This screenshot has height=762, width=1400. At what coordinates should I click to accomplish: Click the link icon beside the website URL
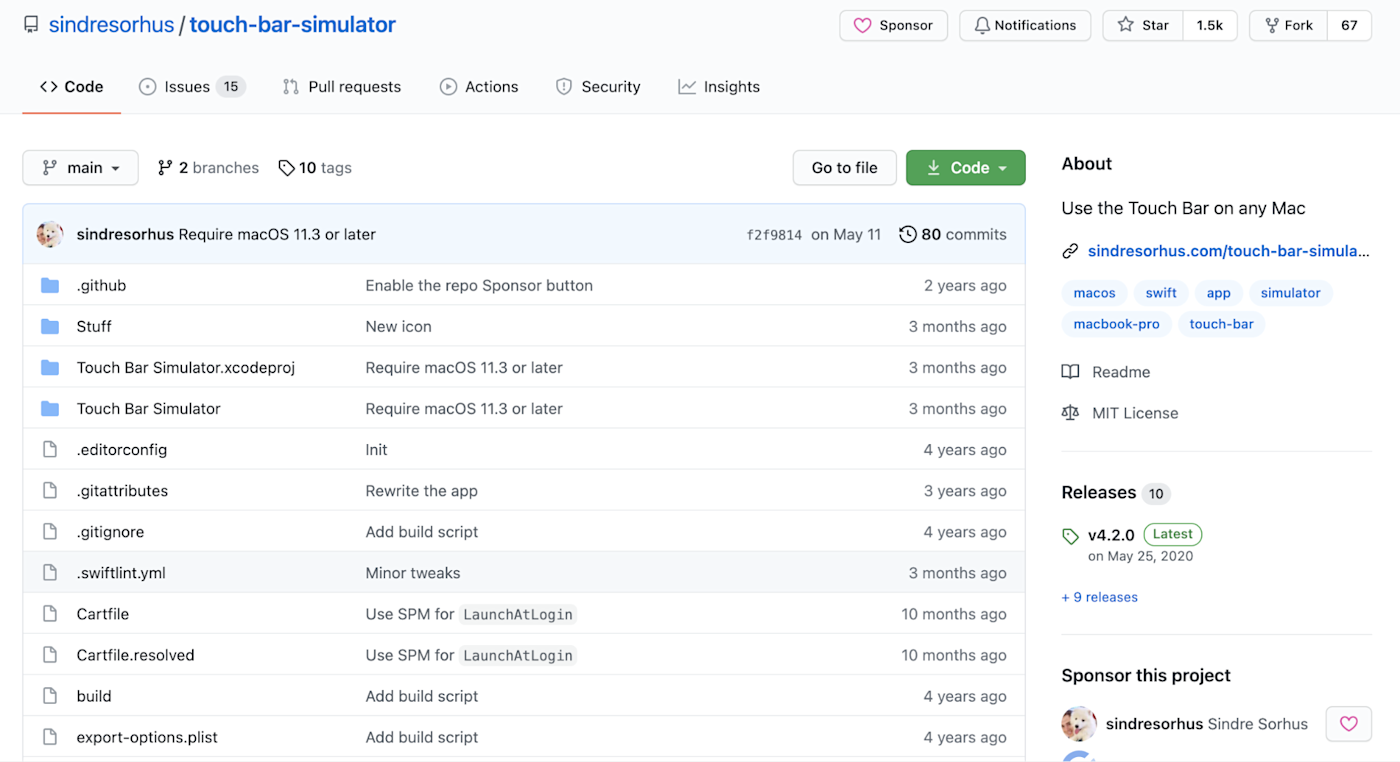[1070, 251]
